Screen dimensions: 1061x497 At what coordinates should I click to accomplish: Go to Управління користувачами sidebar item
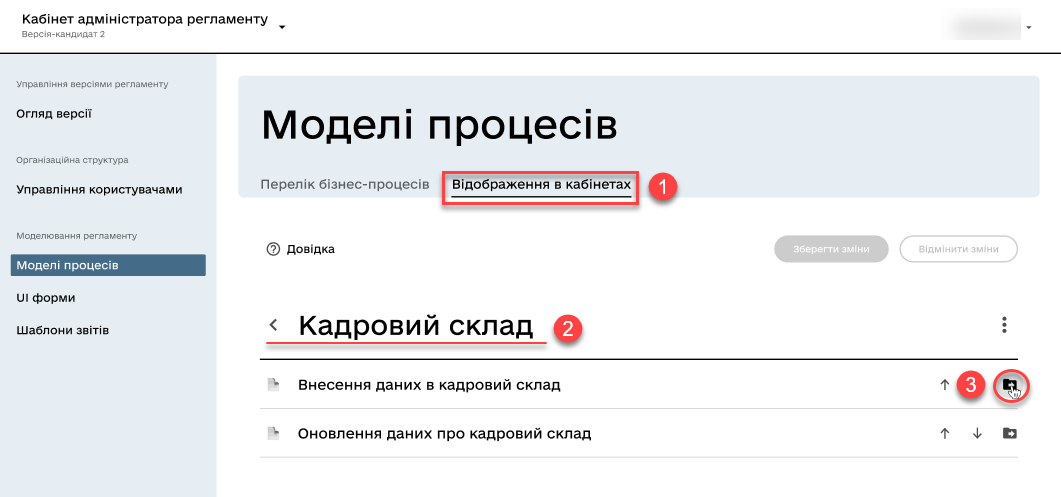[99, 189]
